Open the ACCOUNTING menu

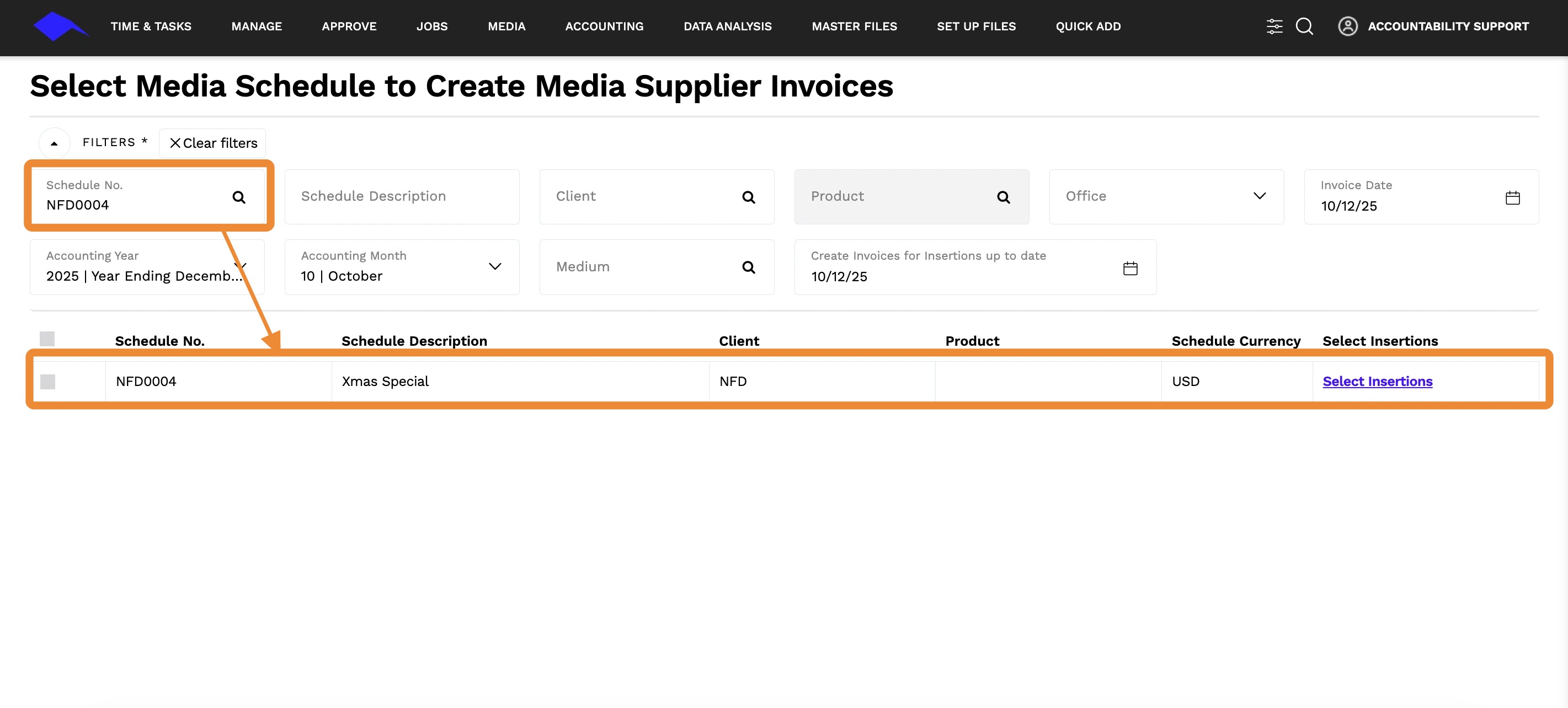[604, 26]
